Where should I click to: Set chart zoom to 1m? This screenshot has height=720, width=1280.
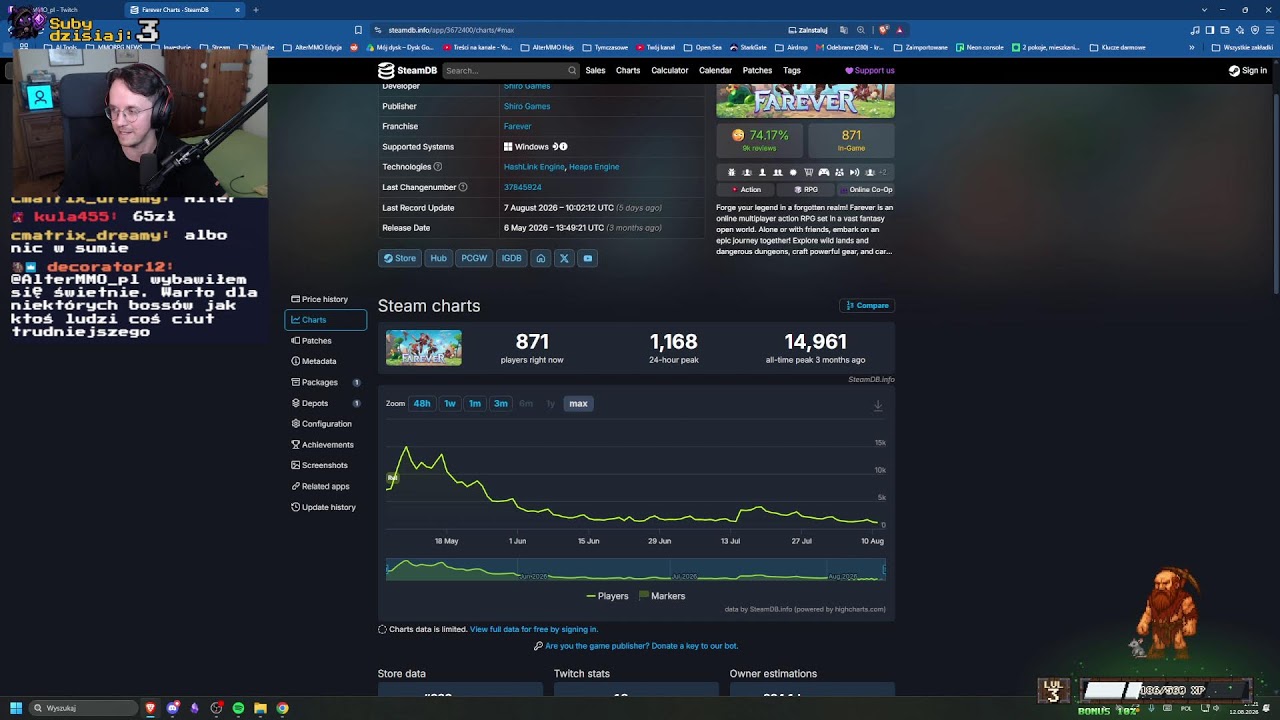(x=475, y=404)
